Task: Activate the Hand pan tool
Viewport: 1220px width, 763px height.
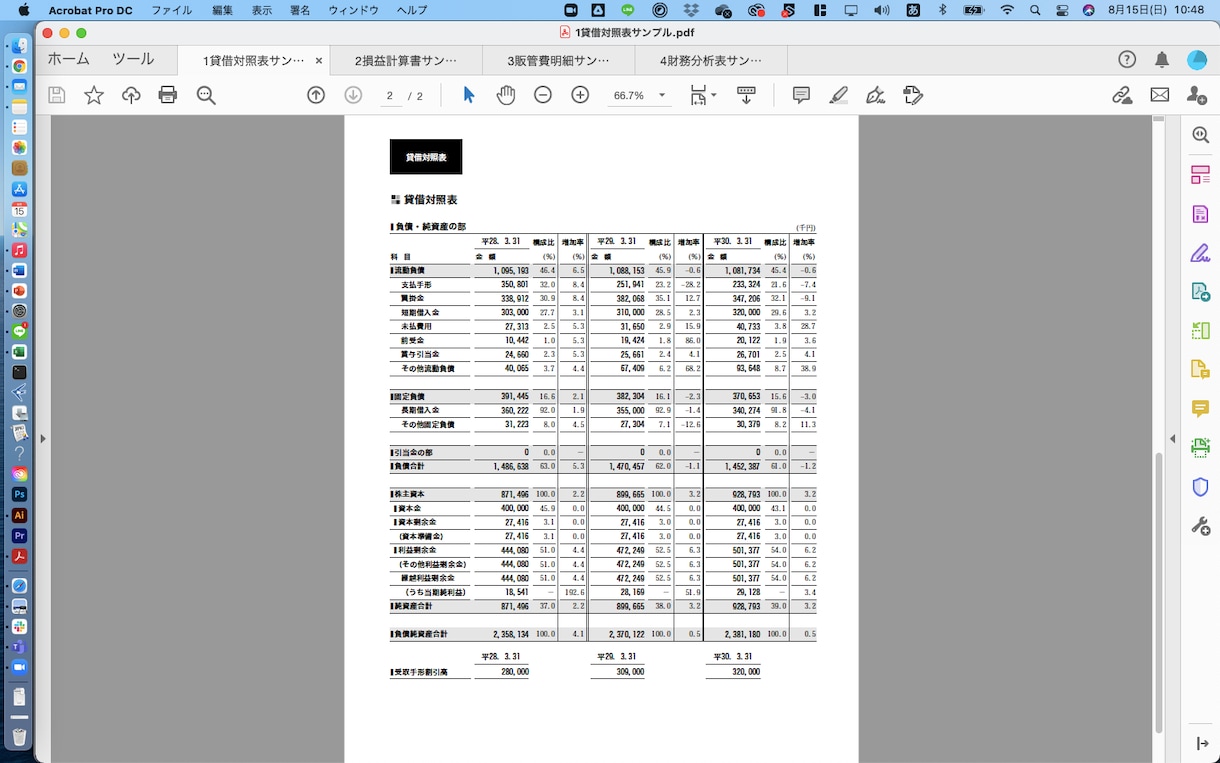Action: coord(506,95)
